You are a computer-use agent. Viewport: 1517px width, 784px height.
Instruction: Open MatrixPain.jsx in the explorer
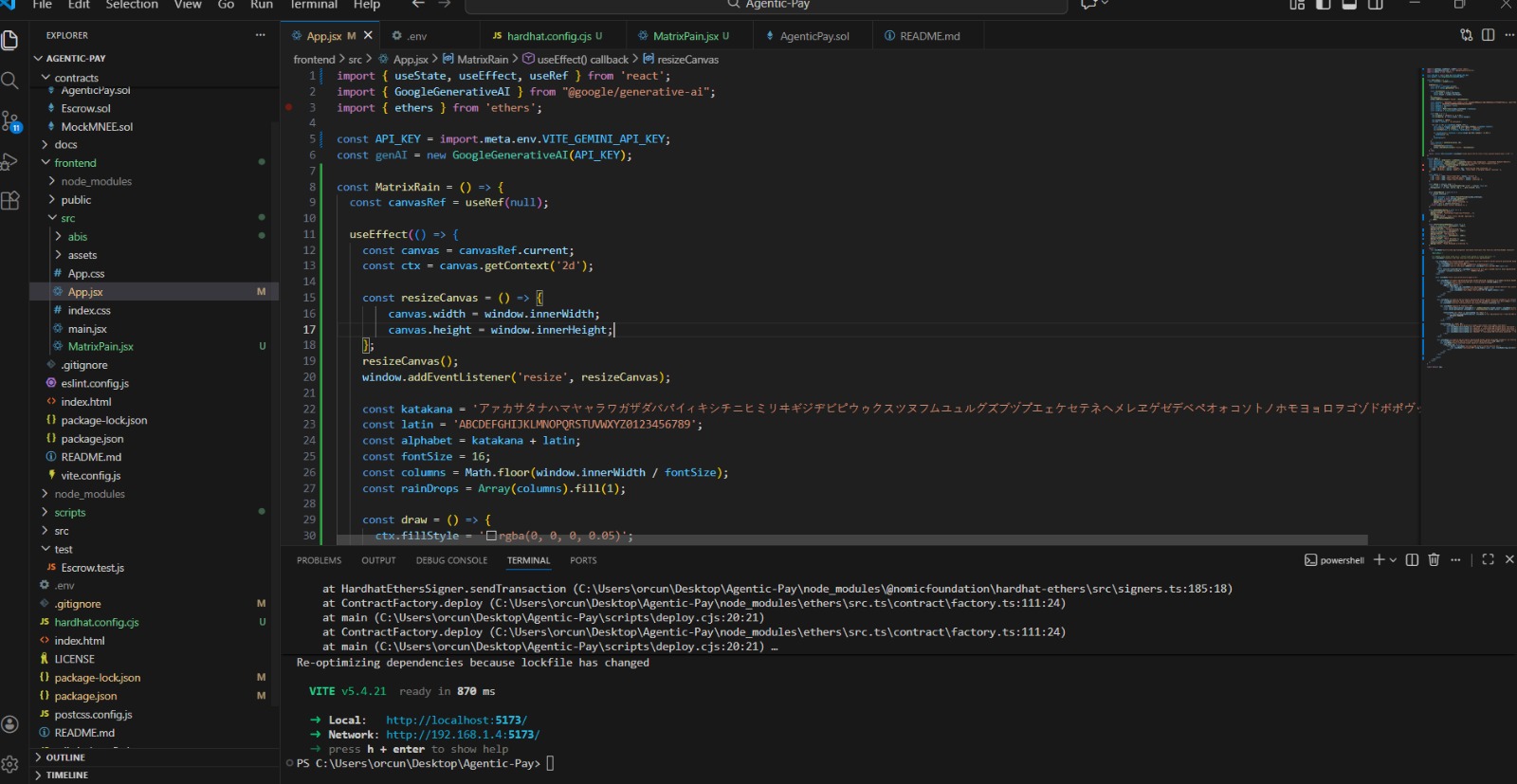[x=101, y=347]
